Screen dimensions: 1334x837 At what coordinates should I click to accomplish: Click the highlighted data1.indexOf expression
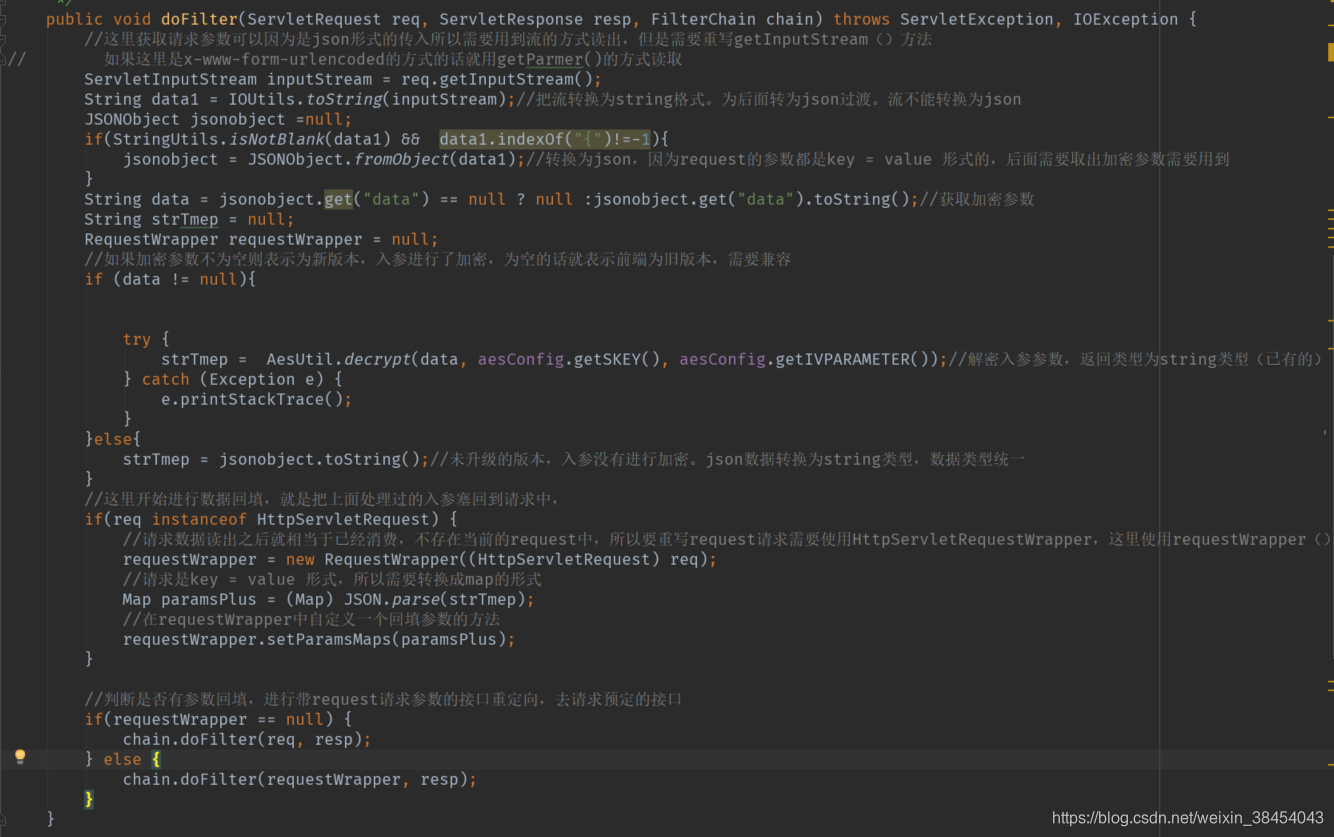[545, 139]
